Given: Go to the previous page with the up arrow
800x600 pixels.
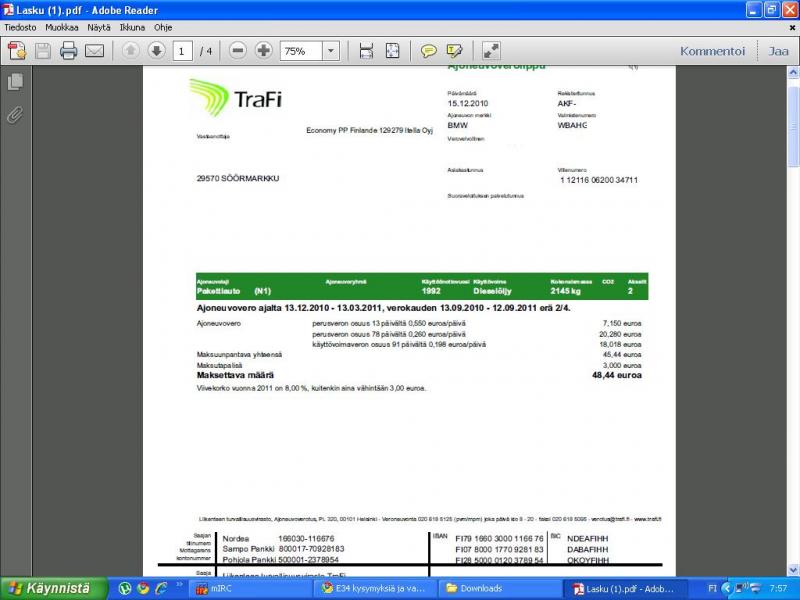Looking at the screenshot, I should [130, 51].
